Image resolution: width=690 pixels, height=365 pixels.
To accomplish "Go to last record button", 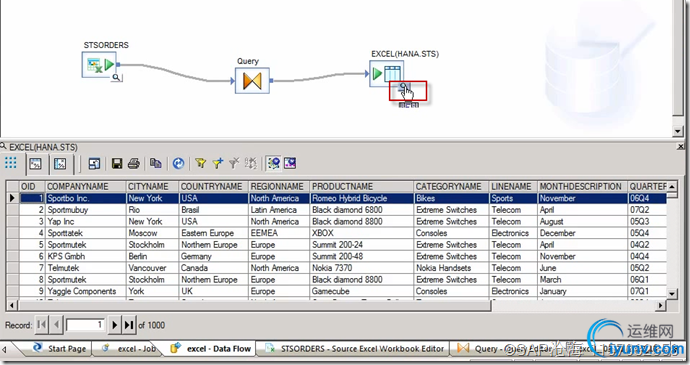I will pyautogui.click(x=128, y=325).
